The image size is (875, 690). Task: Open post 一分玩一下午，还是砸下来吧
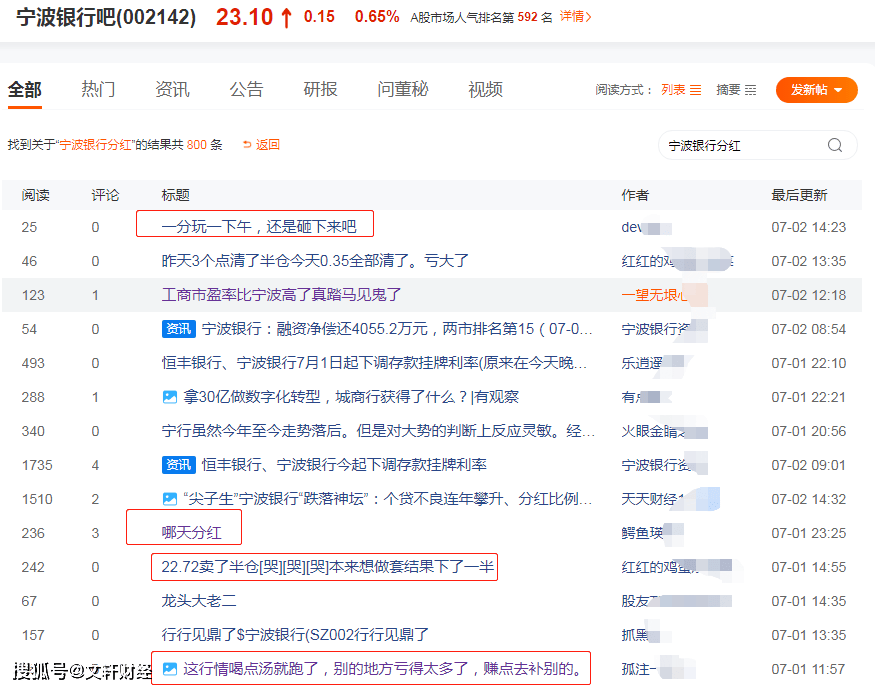(259, 227)
